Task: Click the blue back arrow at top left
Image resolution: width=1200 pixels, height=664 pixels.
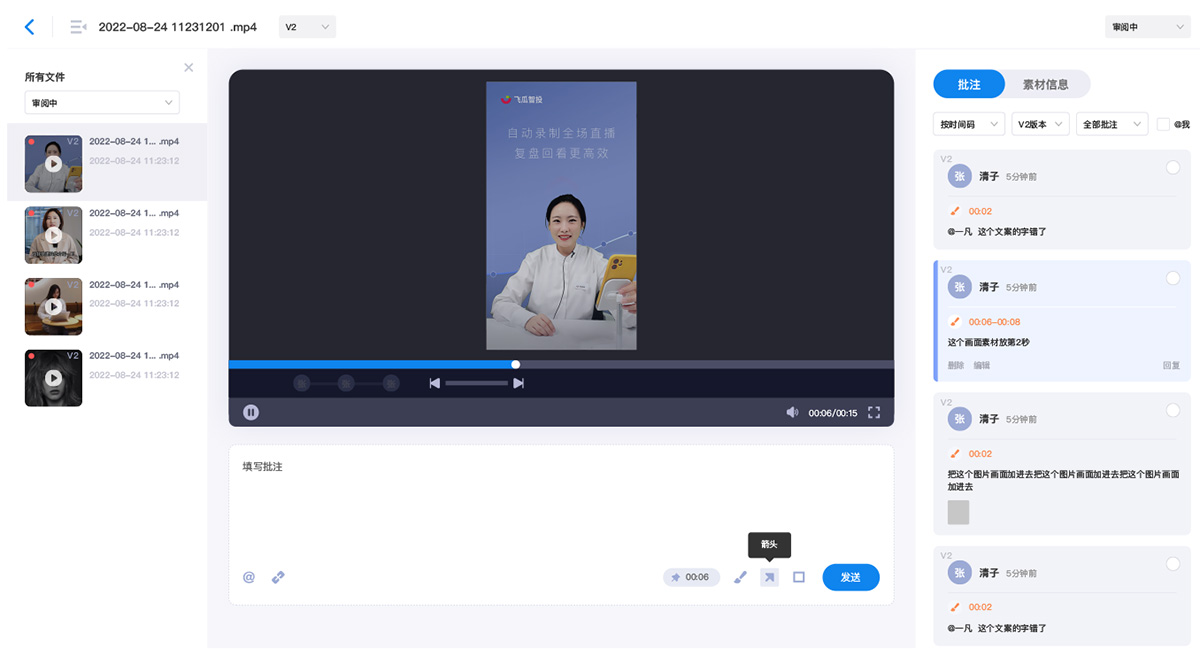Action: [29, 26]
